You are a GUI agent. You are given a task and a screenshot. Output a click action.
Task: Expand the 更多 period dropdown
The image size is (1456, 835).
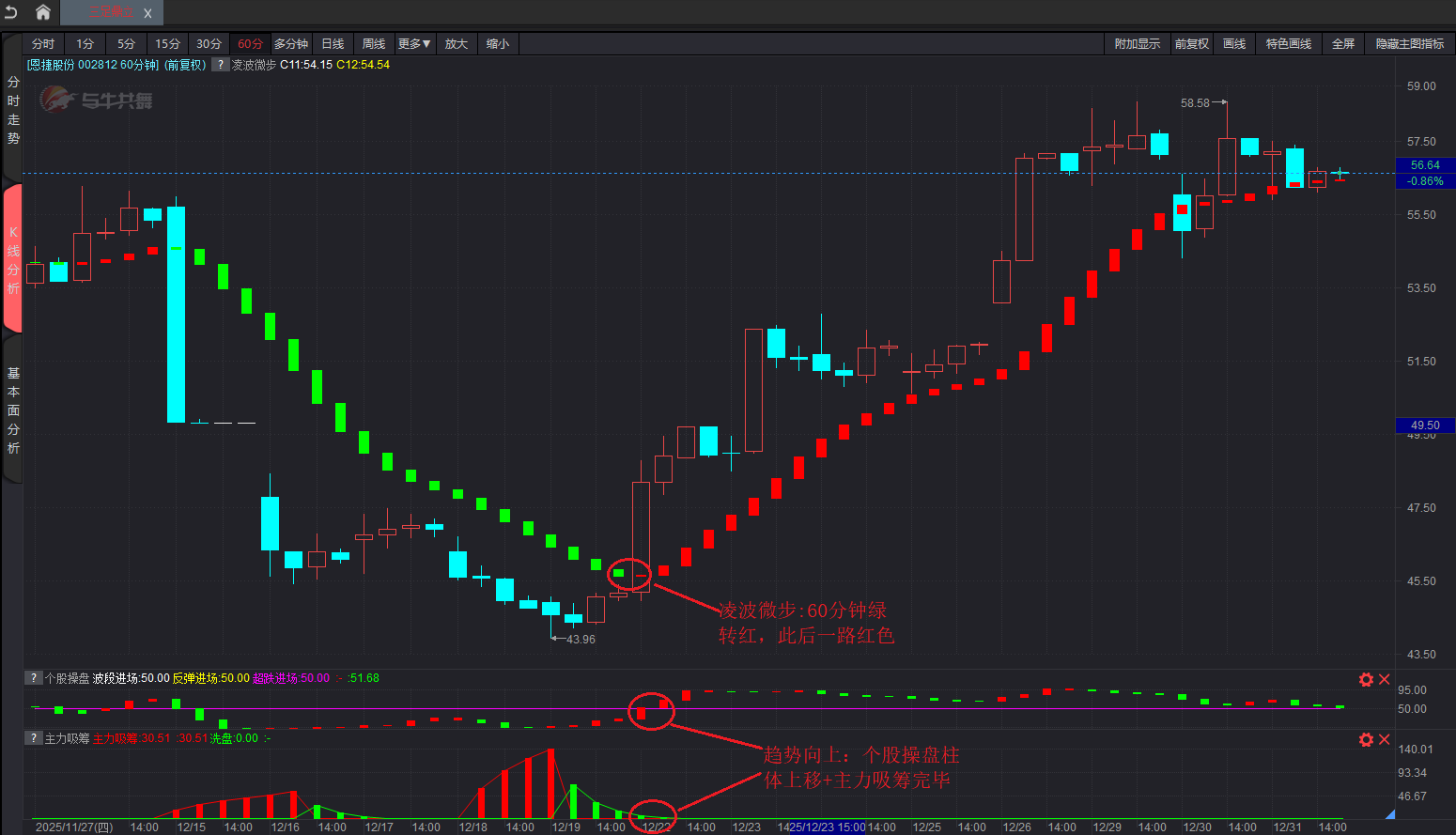pos(414,44)
